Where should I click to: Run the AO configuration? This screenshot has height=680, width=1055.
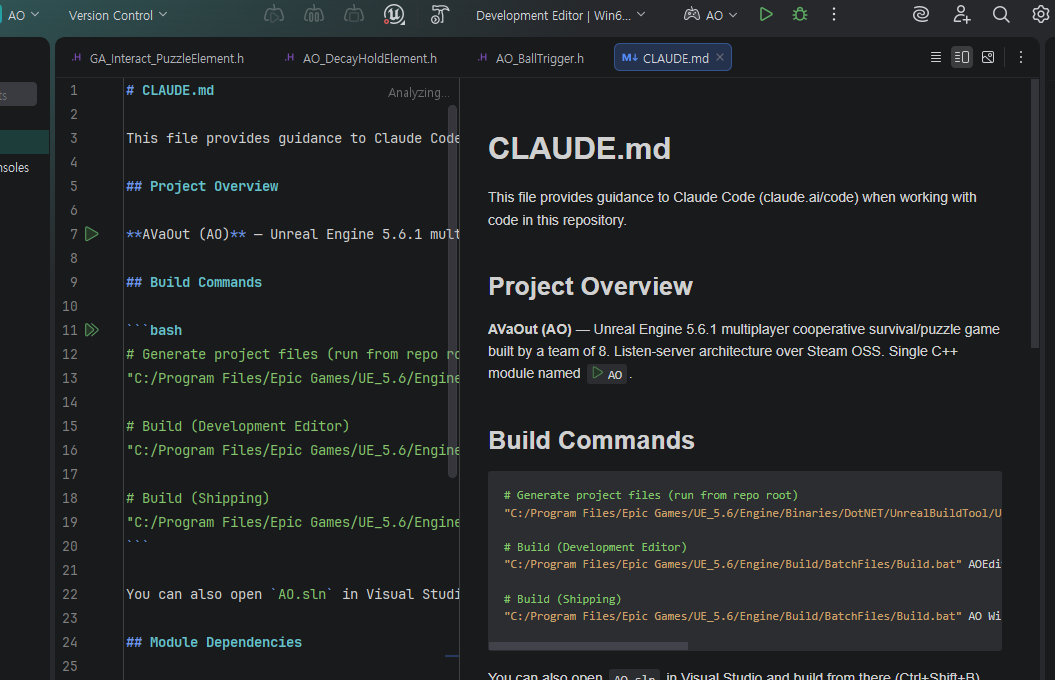766,14
